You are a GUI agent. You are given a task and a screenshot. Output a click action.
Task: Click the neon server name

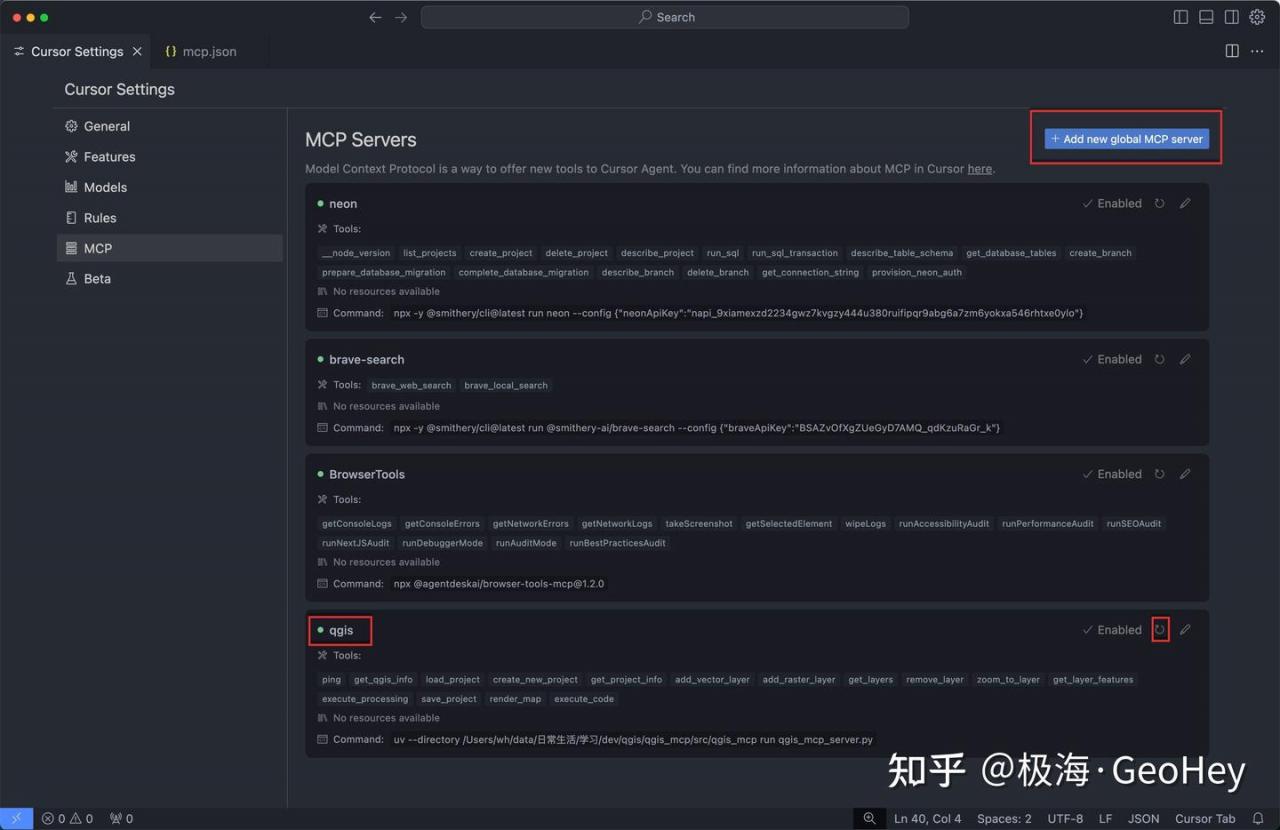click(343, 203)
